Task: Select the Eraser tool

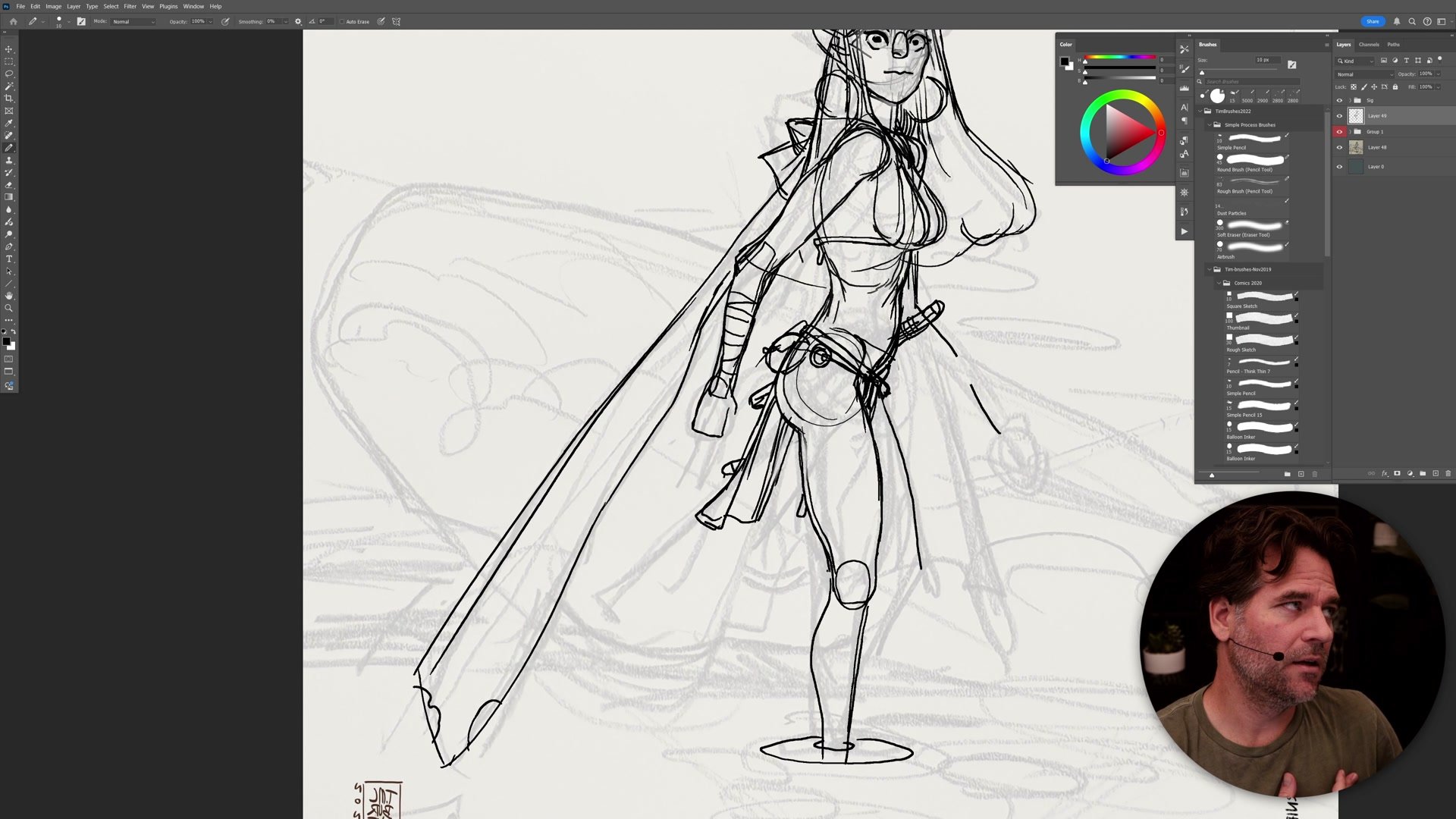Action: tap(9, 185)
